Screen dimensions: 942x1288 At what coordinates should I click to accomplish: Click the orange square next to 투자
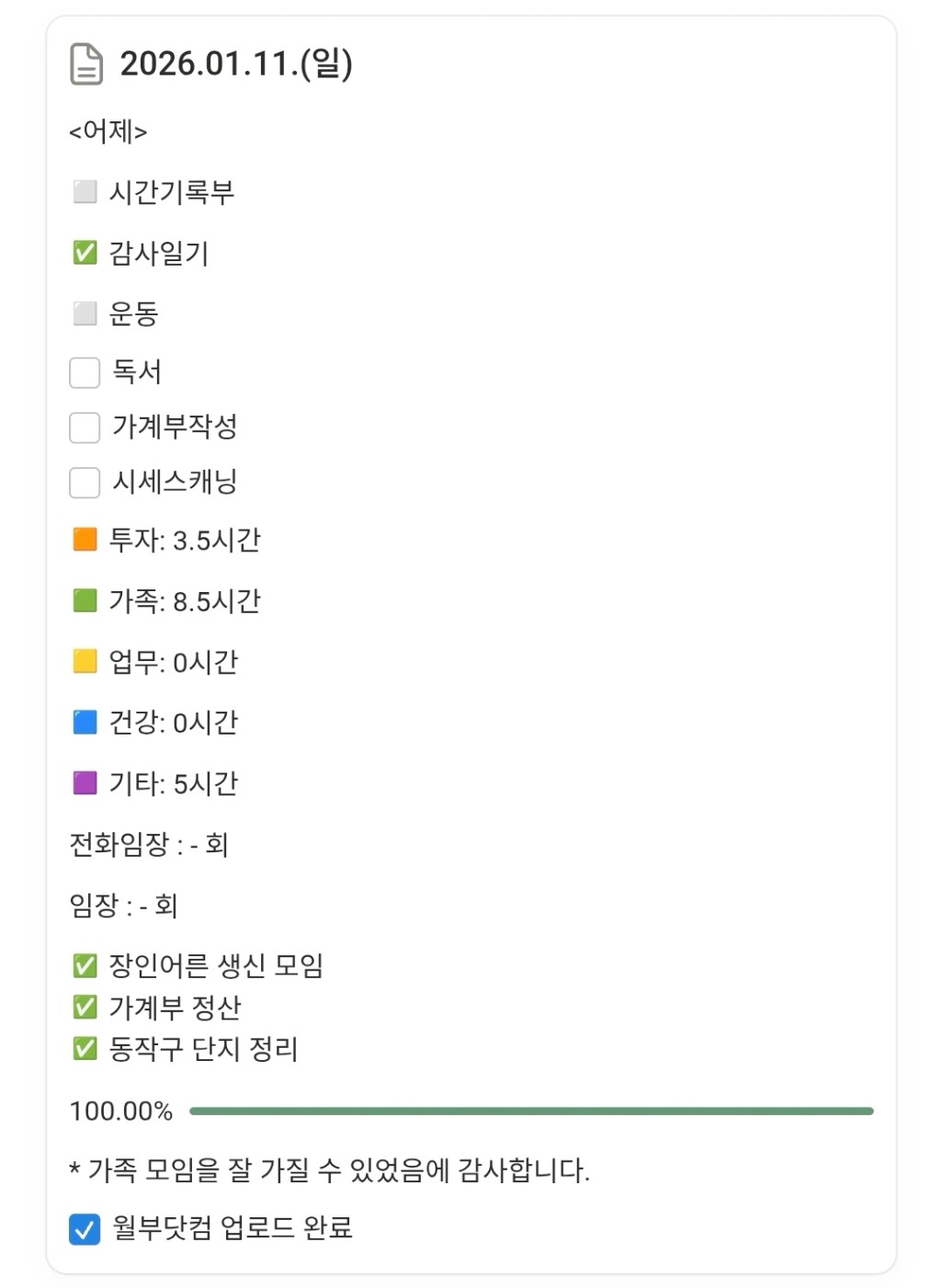point(85,540)
